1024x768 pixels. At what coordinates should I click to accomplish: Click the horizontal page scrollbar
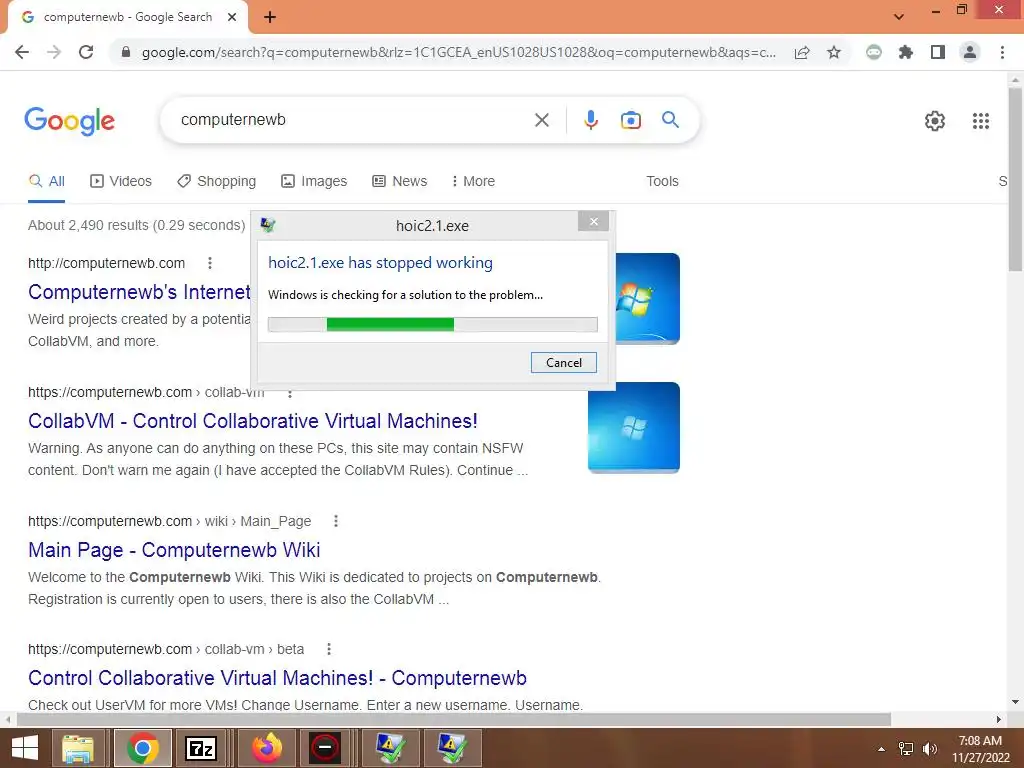454,720
